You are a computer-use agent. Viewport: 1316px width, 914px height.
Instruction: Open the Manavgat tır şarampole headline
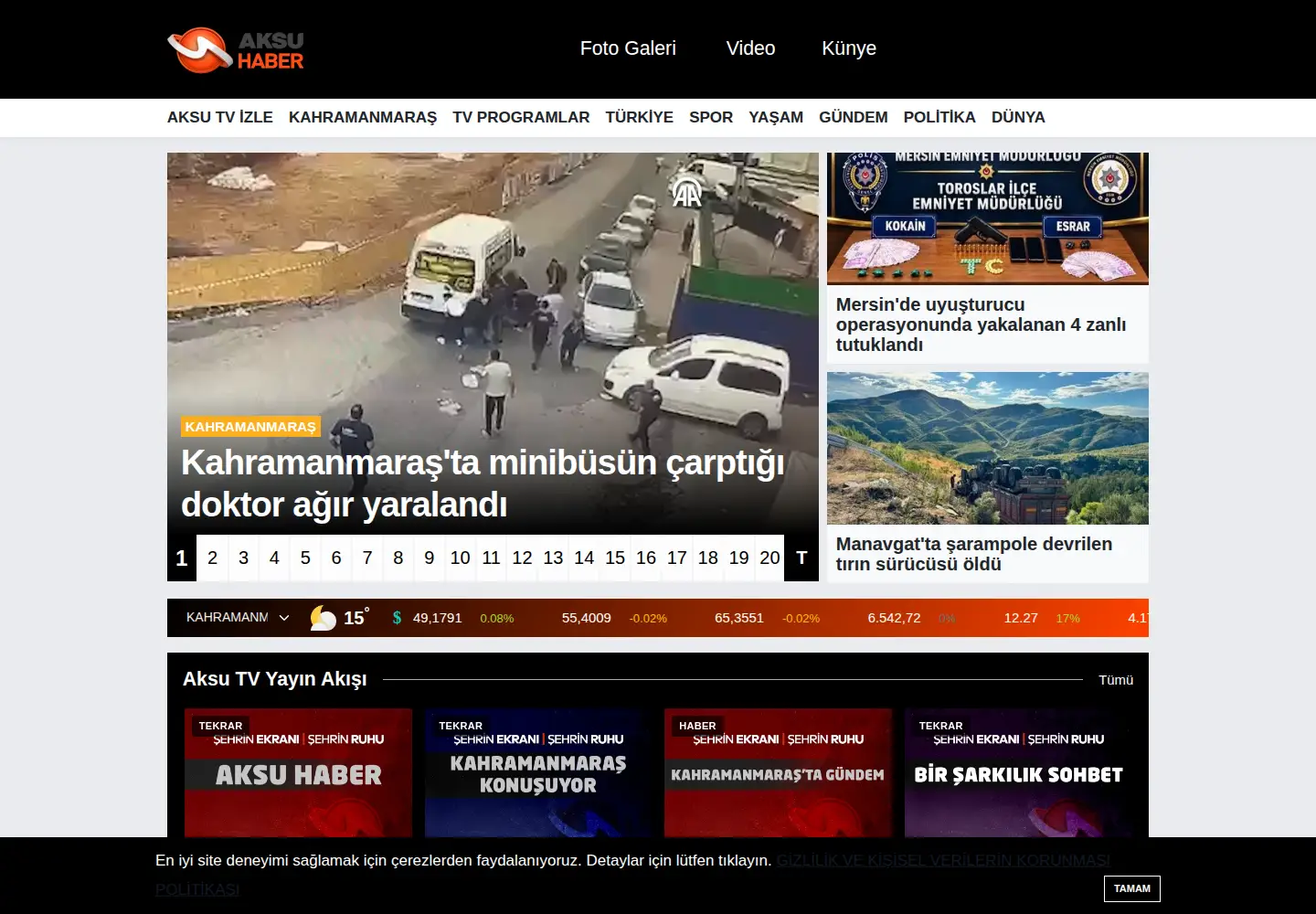coord(974,554)
